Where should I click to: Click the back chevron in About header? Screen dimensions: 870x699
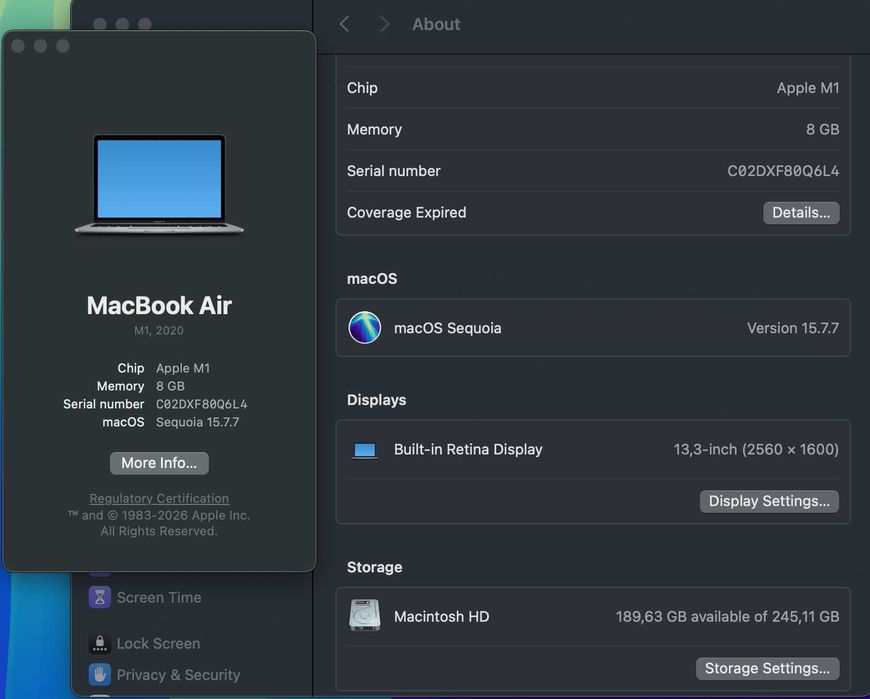pyautogui.click(x=345, y=24)
